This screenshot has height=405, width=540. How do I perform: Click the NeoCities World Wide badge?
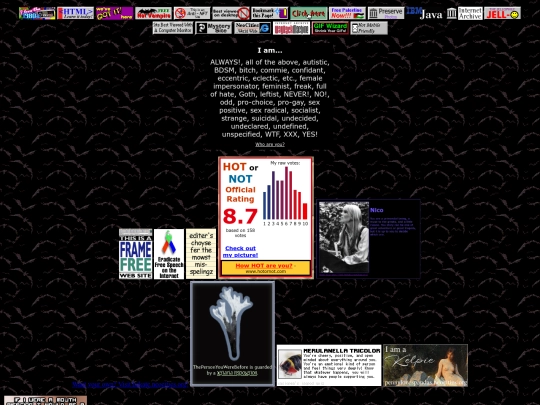pos(253,28)
